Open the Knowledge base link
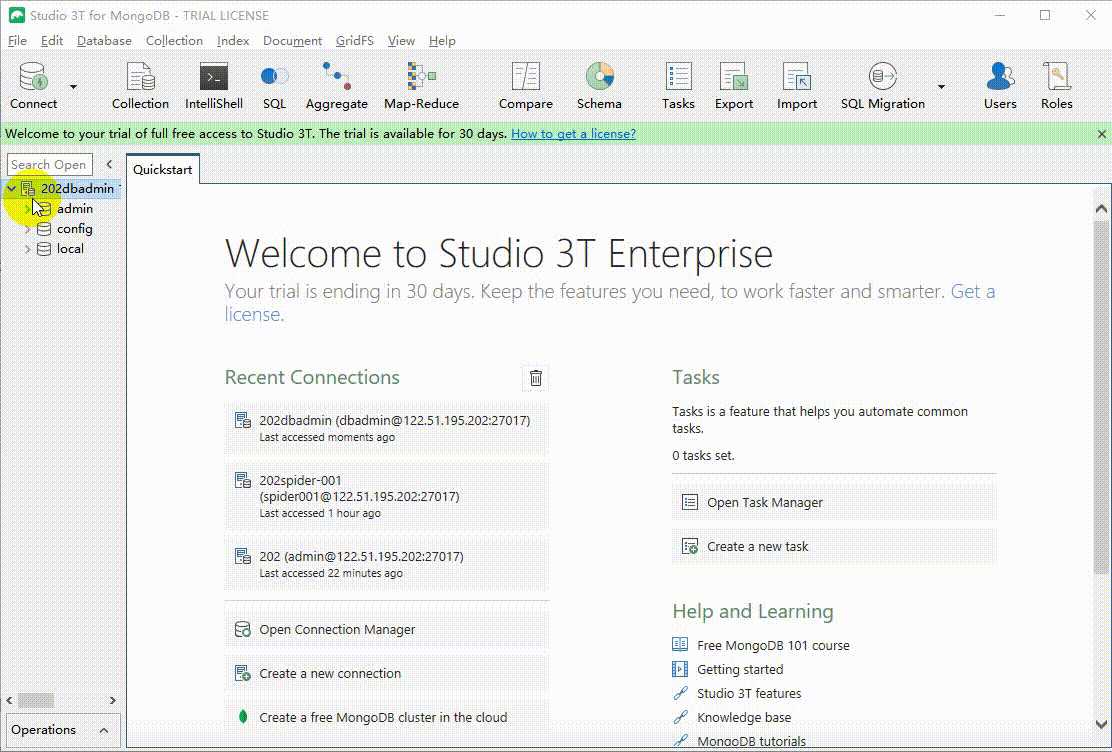This screenshot has width=1112, height=752. coord(744,717)
